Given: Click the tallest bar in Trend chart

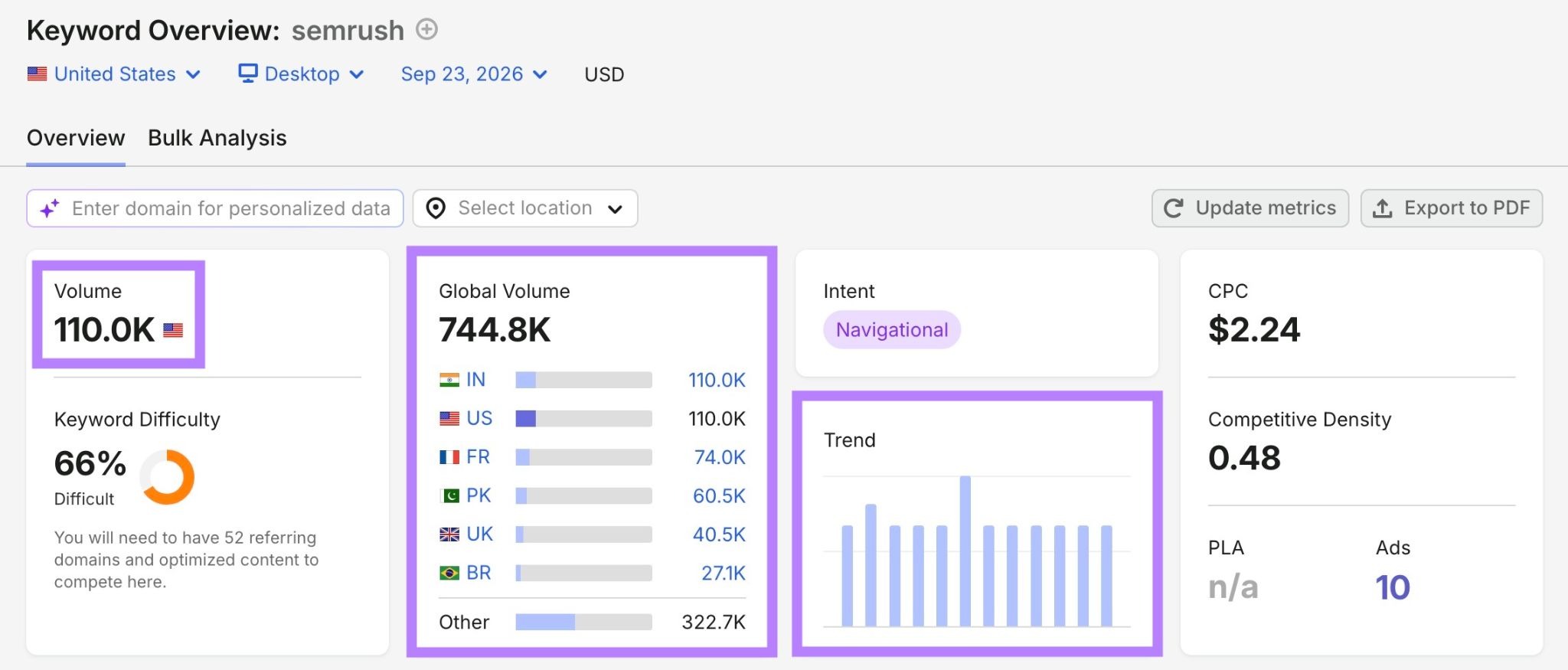Looking at the screenshot, I should tap(965, 551).
